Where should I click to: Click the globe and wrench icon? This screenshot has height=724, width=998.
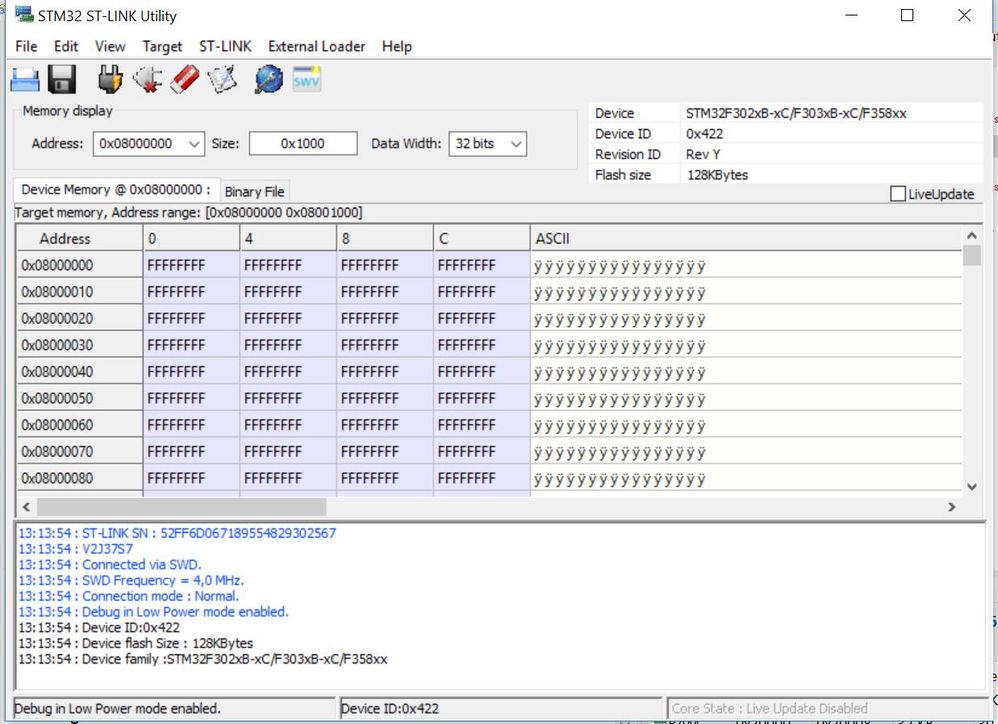268,80
